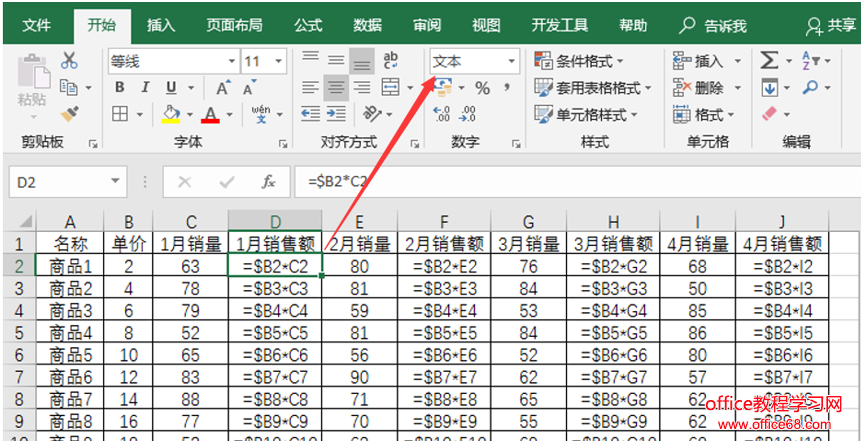Click Find and Select magnifier icon
The width and height of the screenshot is (861, 441).
pyautogui.click(x=810, y=87)
